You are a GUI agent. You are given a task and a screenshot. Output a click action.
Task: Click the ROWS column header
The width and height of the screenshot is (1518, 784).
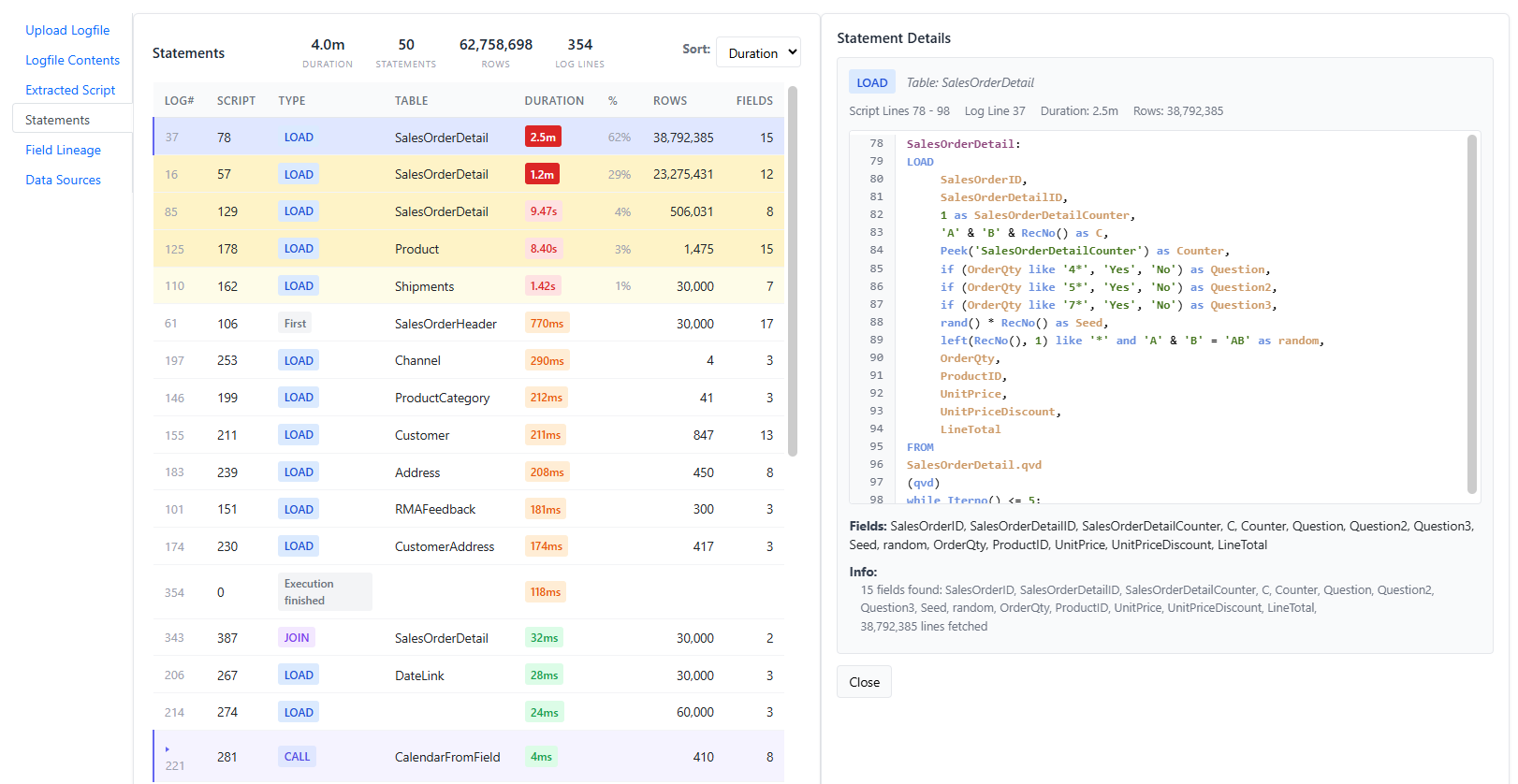click(670, 101)
